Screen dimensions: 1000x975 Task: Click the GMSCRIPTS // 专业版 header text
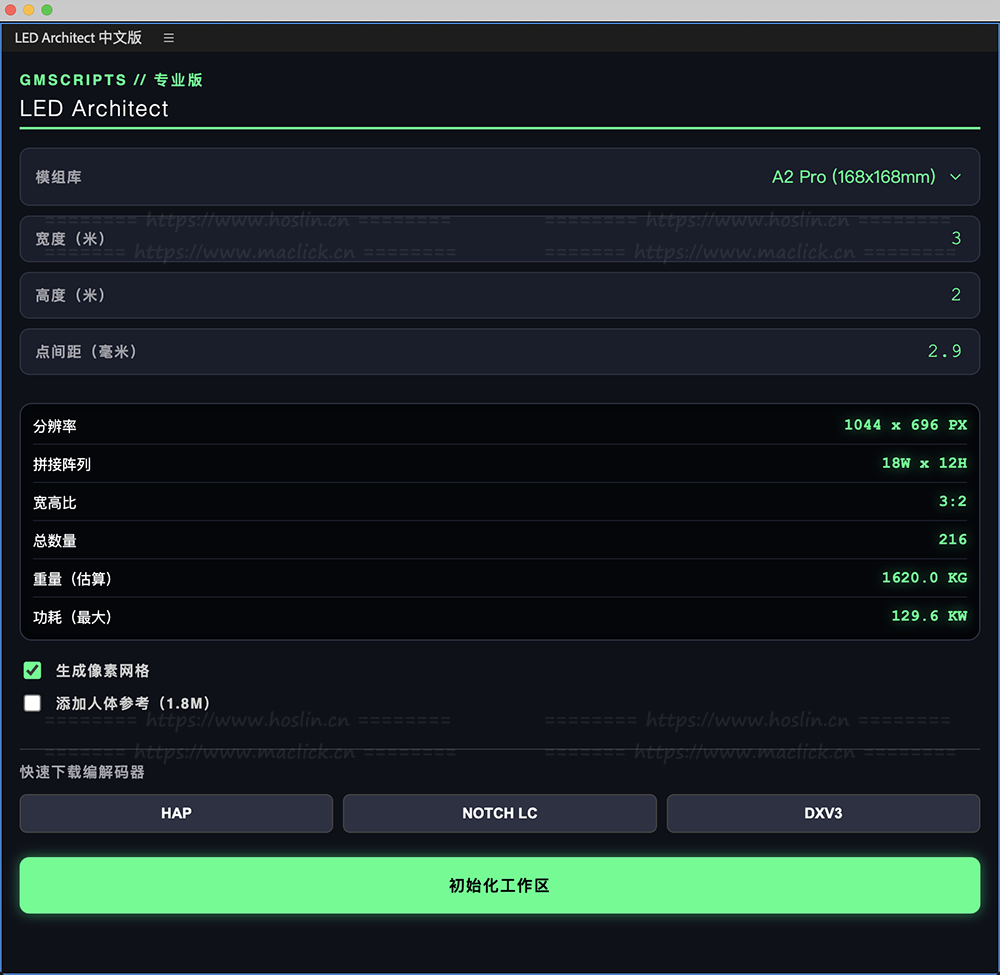click(x=112, y=80)
